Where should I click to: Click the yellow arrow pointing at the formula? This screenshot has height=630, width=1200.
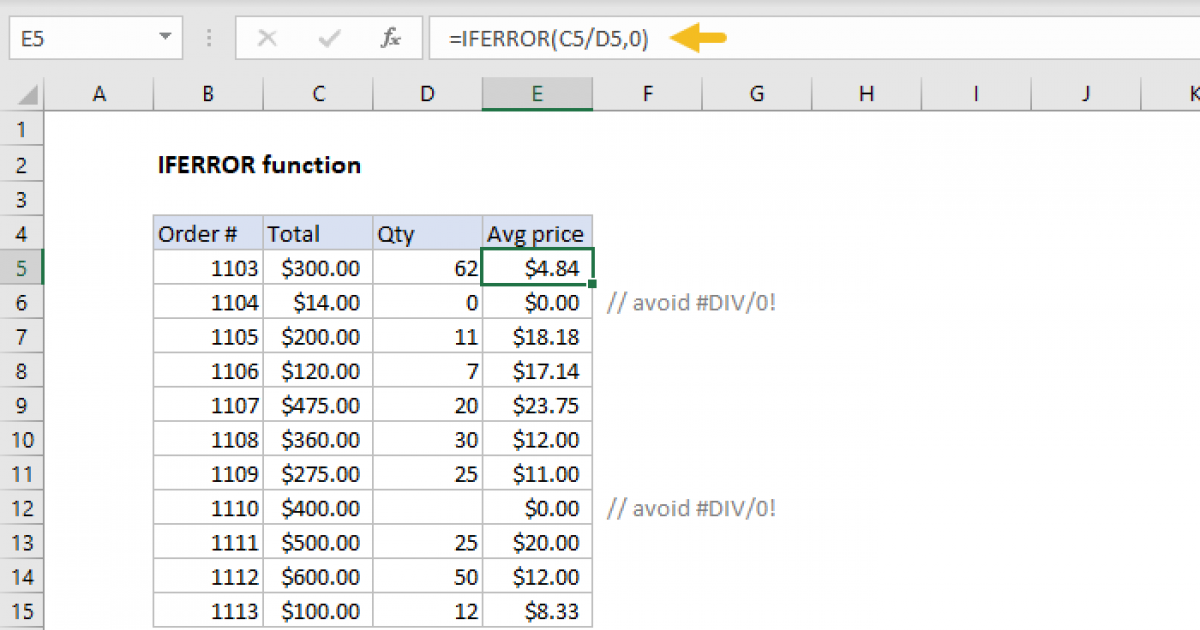point(700,38)
